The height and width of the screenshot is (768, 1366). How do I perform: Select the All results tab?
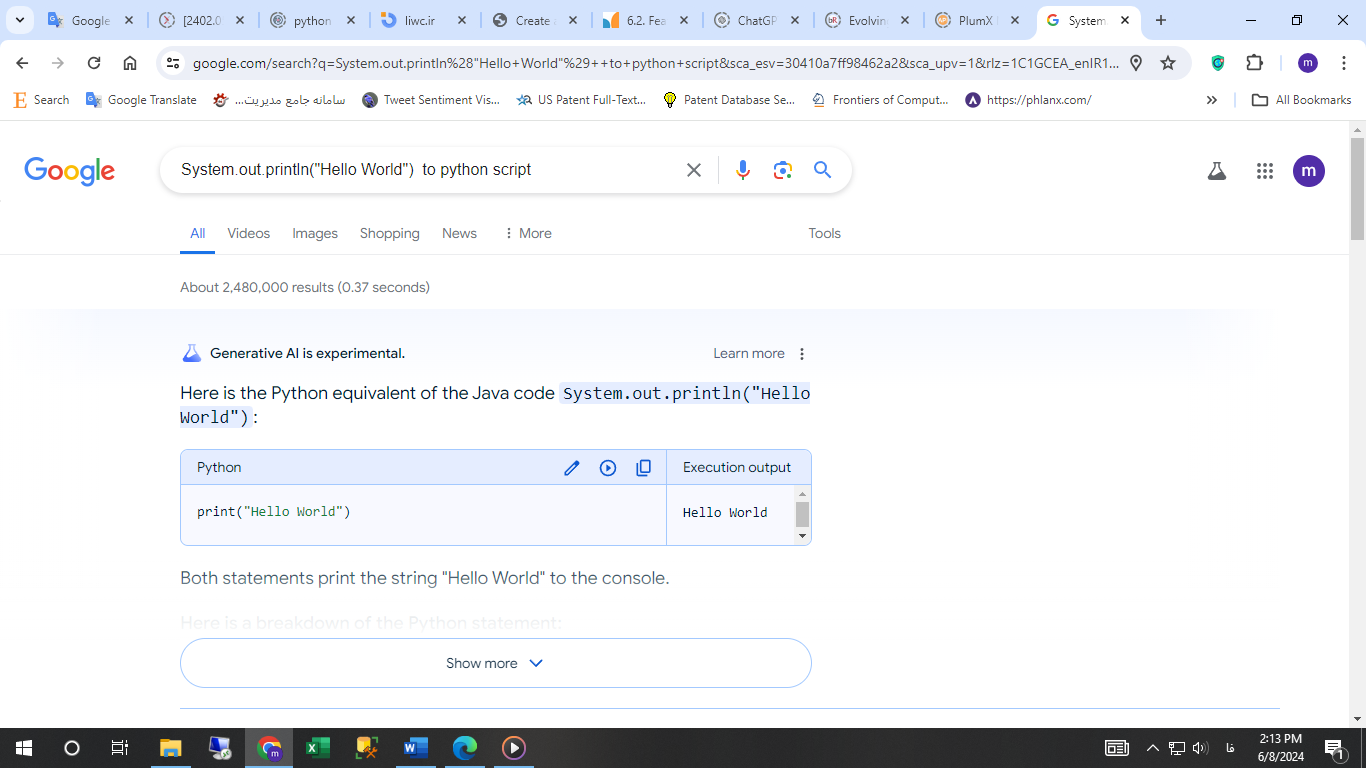pyautogui.click(x=198, y=233)
